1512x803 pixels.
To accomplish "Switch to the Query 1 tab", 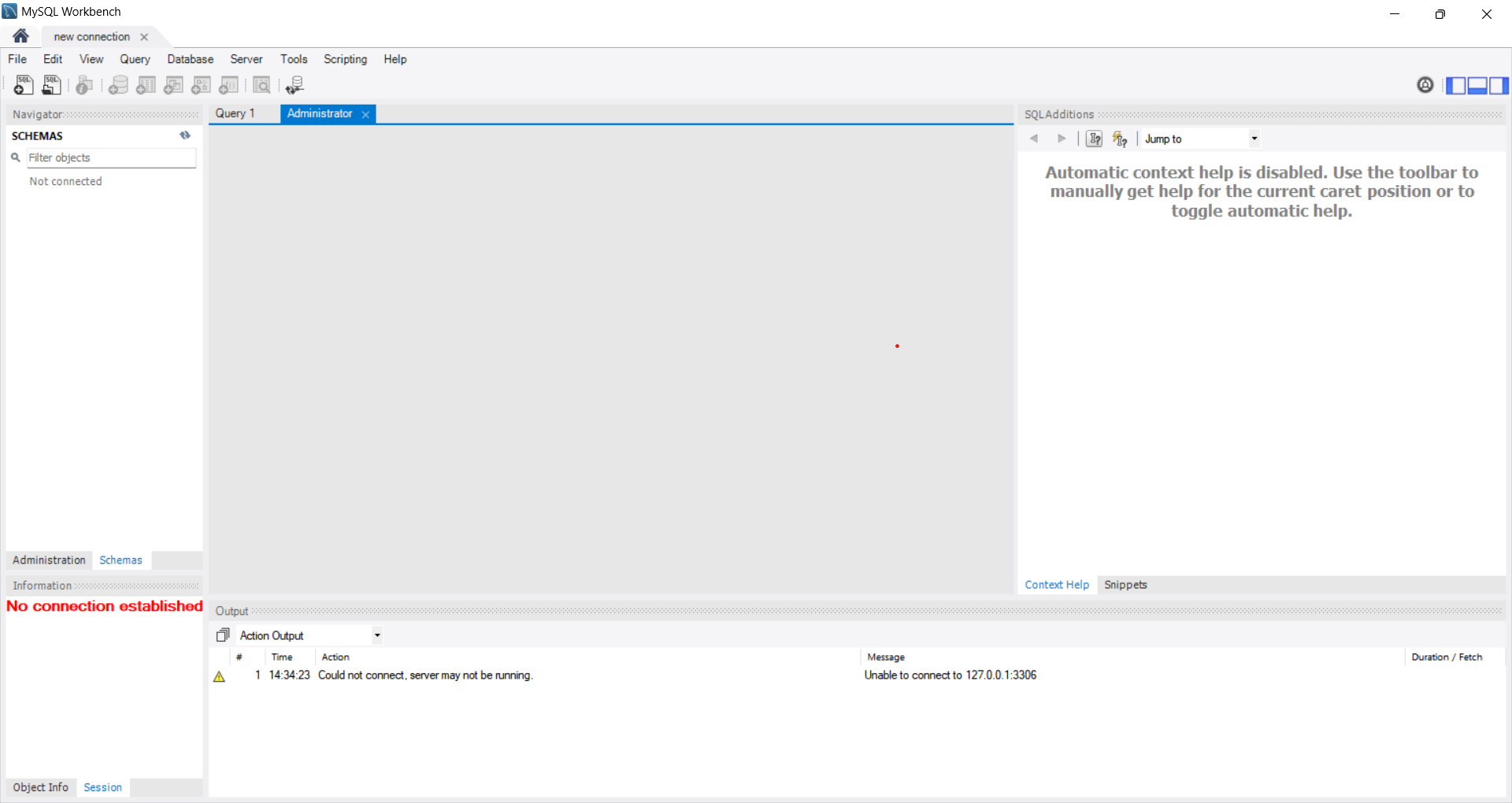I will [x=235, y=113].
